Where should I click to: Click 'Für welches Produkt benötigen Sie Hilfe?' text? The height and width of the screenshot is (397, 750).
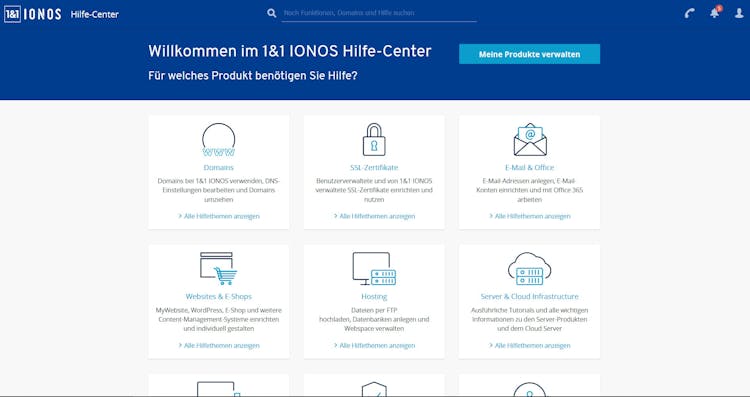click(x=253, y=76)
